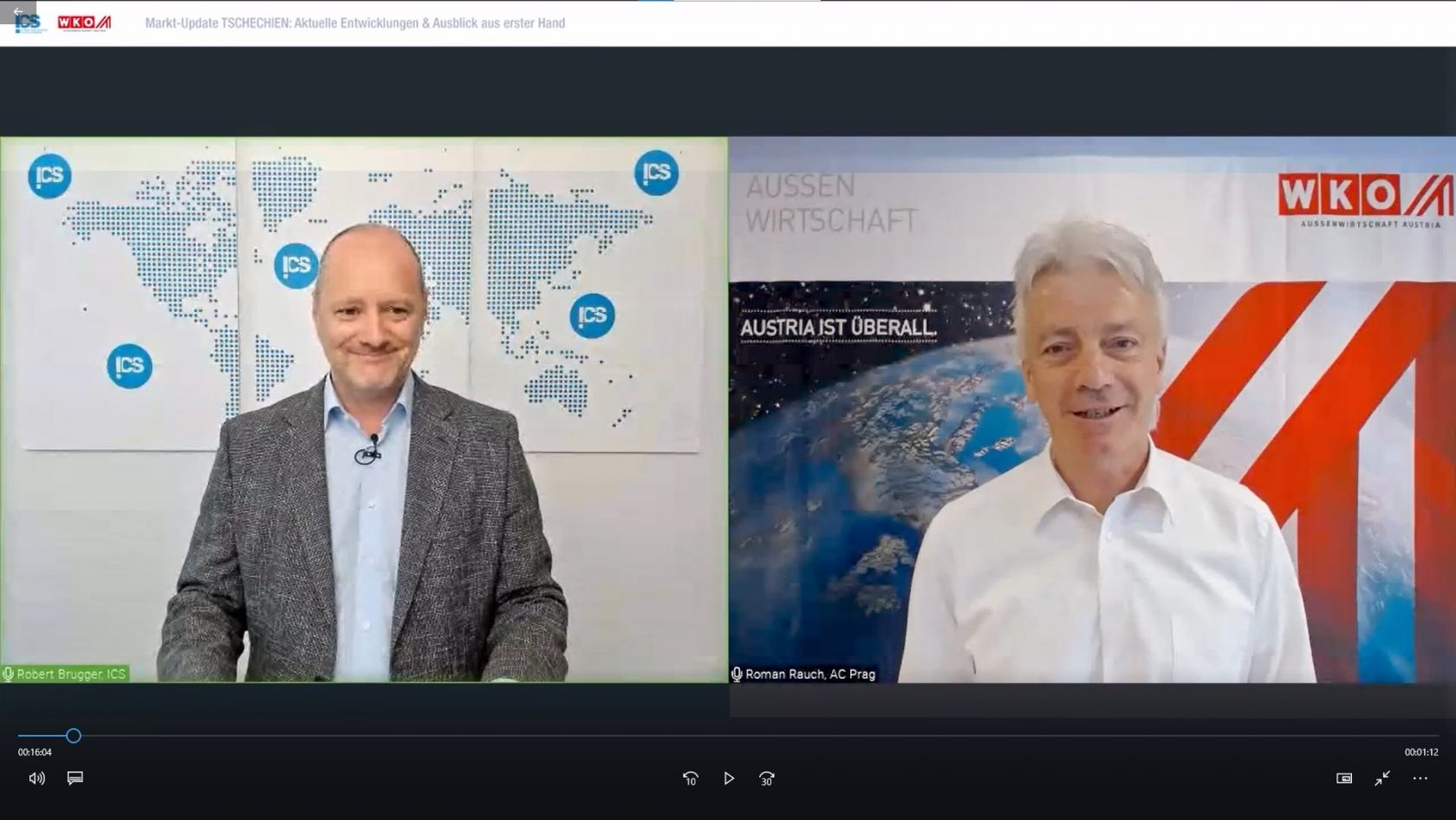The width and height of the screenshot is (1456, 820).
Task: Click the Austria ist überall text in video
Action: tap(837, 328)
